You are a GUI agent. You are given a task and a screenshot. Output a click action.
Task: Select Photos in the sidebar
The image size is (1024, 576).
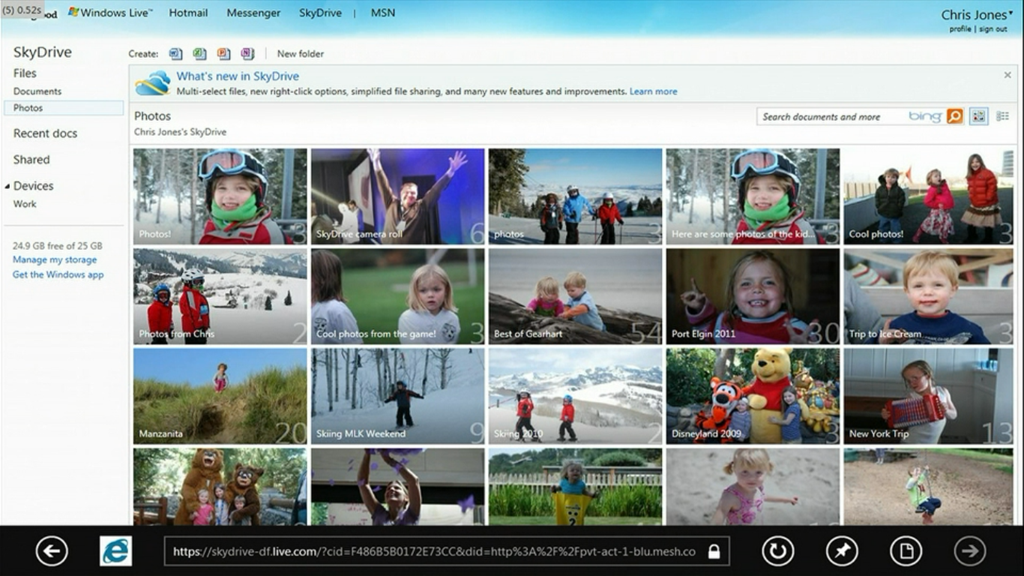[x=63, y=108]
